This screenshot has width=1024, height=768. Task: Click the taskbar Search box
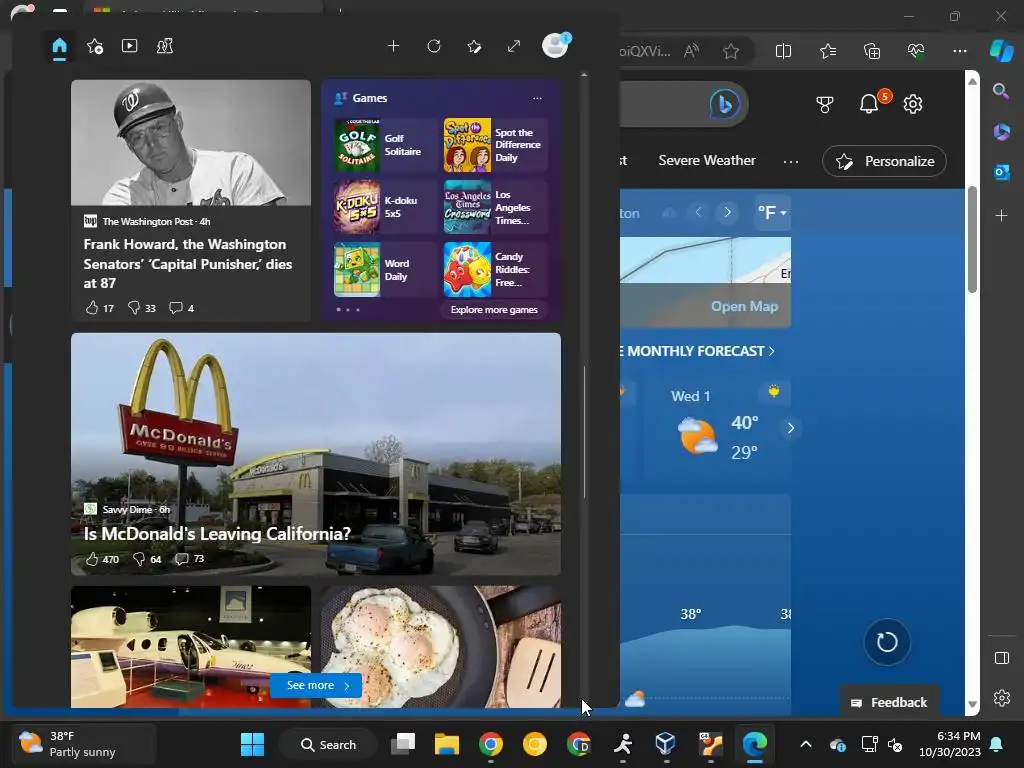point(328,744)
